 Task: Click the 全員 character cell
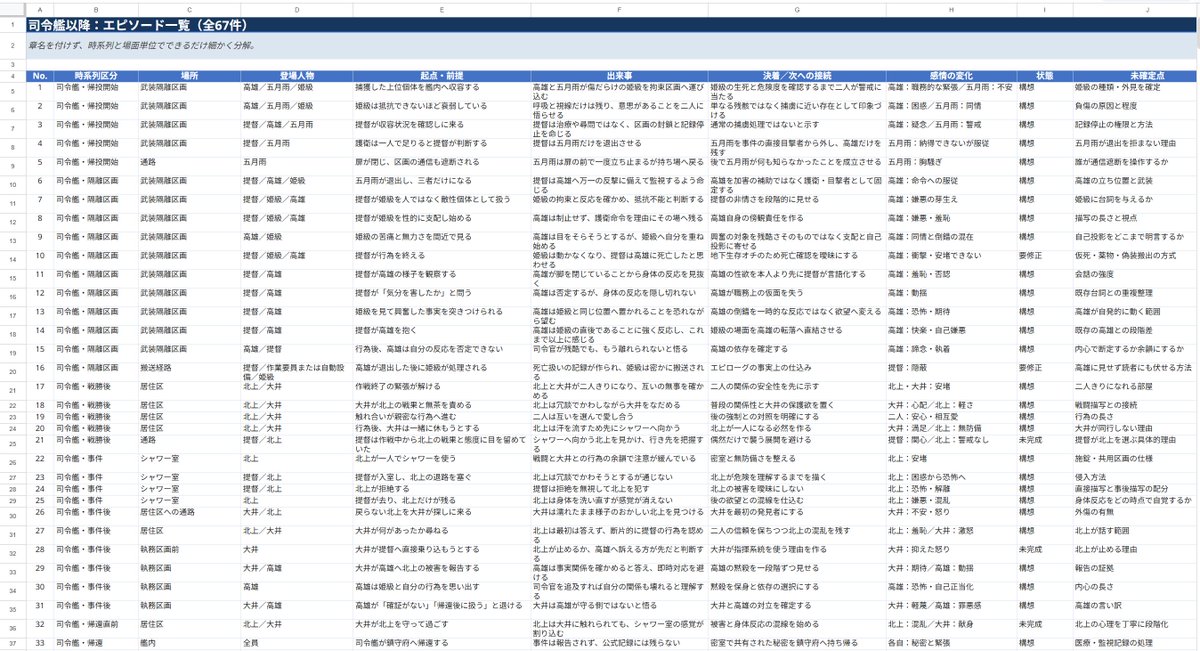pos(296,643)
